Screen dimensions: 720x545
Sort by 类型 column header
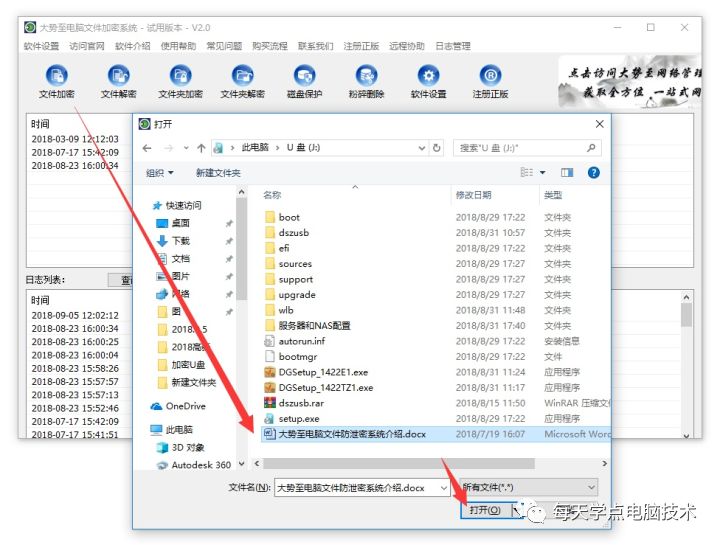click(553, 195)
